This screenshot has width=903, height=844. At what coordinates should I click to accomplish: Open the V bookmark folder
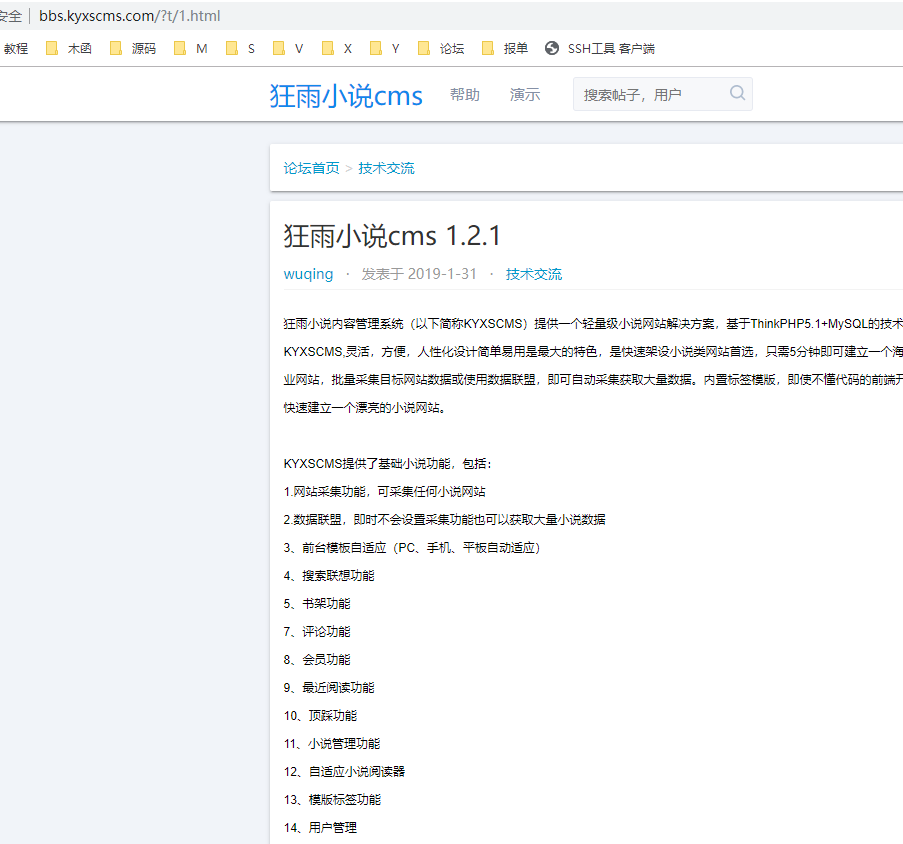(x=288, y=48)
